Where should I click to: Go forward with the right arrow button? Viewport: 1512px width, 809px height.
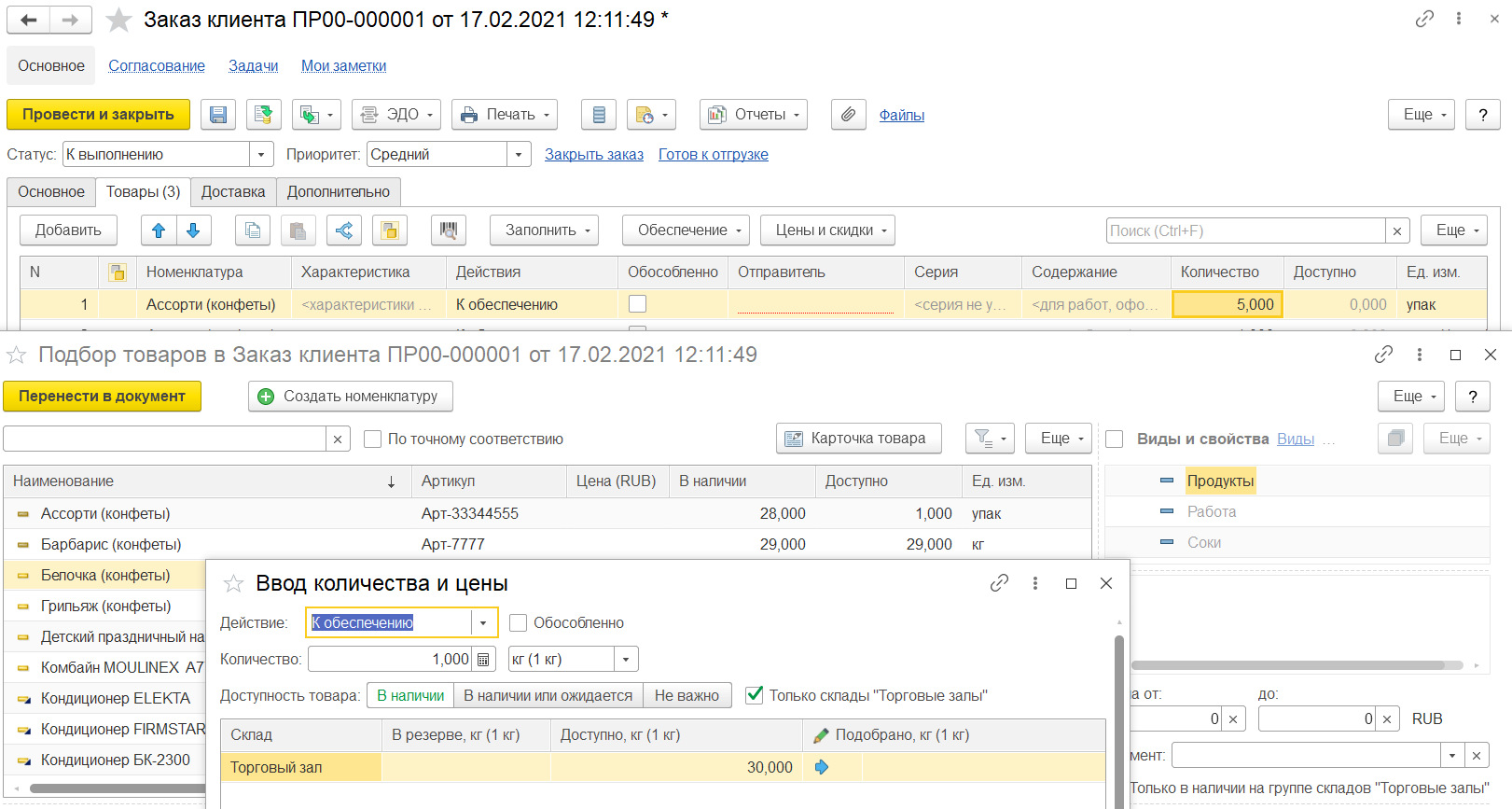tap(71, 20)
